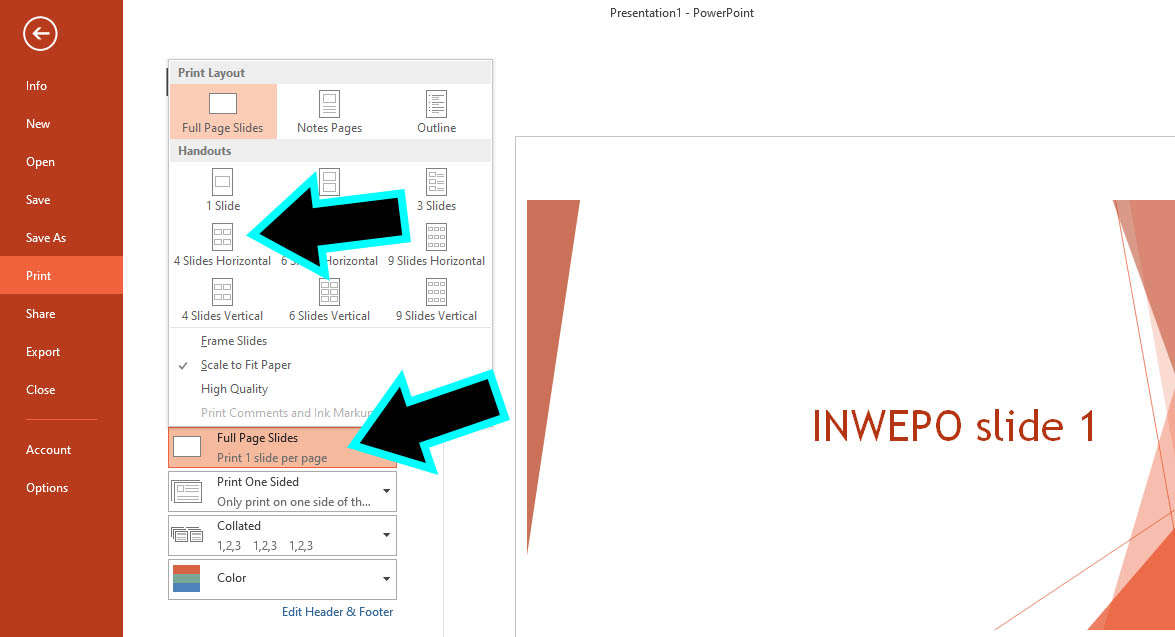Viewport: 1175px width, 637px height.
Task: Disable Scale to Fit Paper
Action: [x=245, y=364]
